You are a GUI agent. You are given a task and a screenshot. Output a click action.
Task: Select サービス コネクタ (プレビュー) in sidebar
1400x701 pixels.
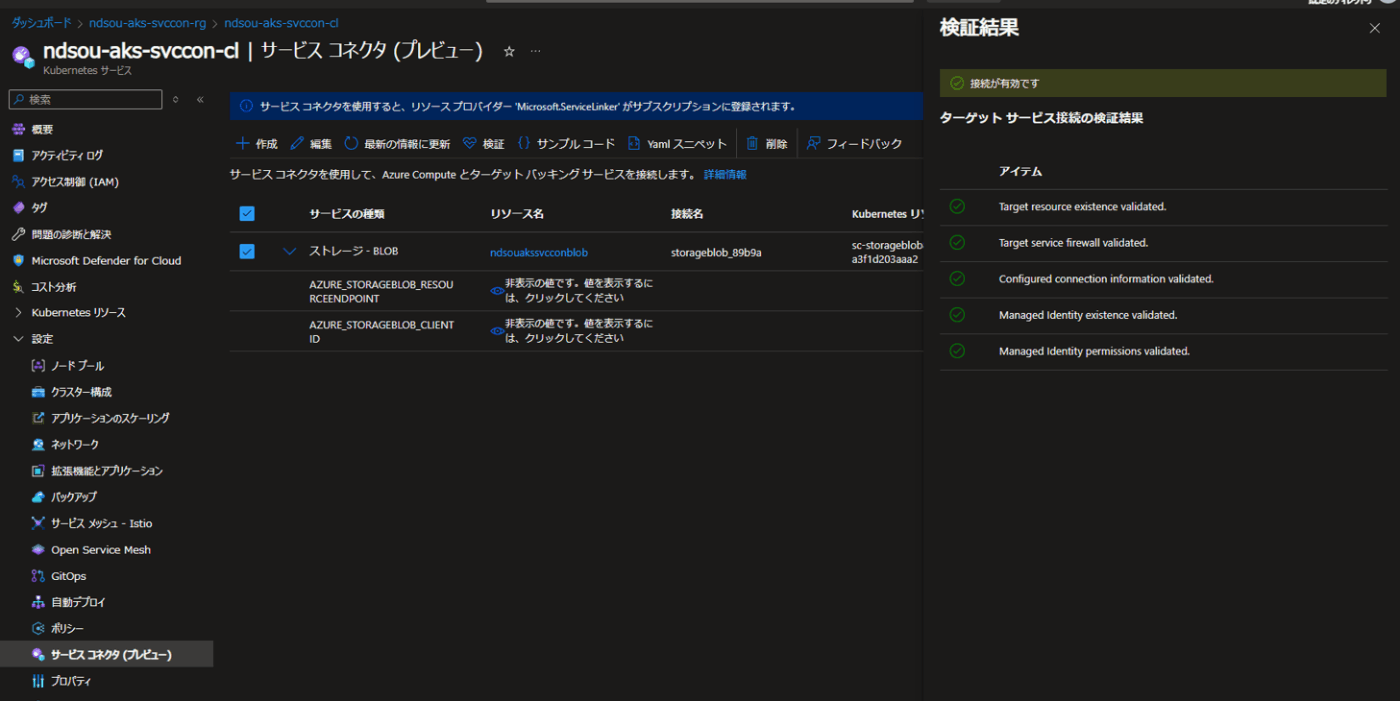click(x=106, y=654)
